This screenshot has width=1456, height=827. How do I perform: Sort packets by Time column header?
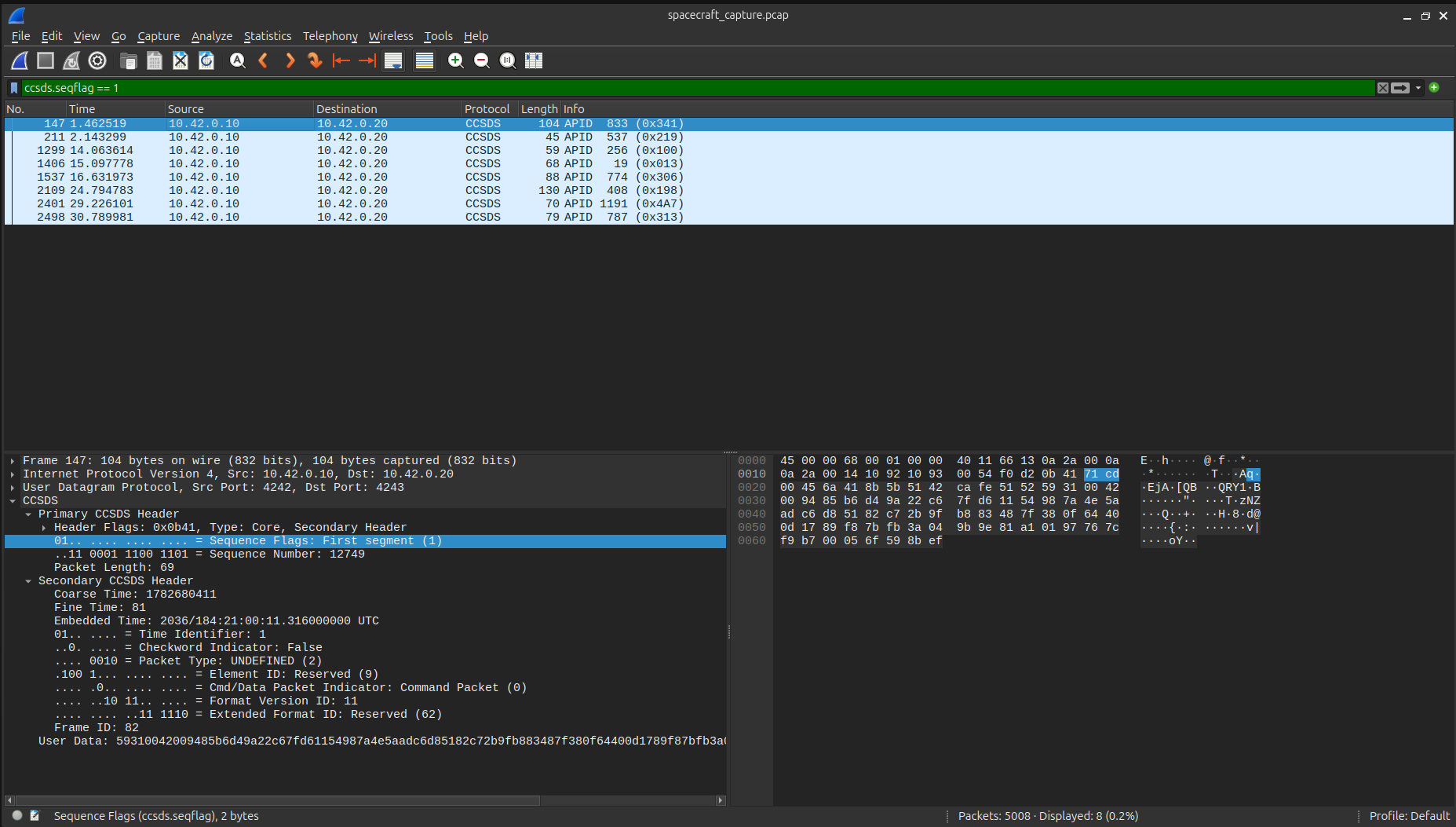click(115, 109)
